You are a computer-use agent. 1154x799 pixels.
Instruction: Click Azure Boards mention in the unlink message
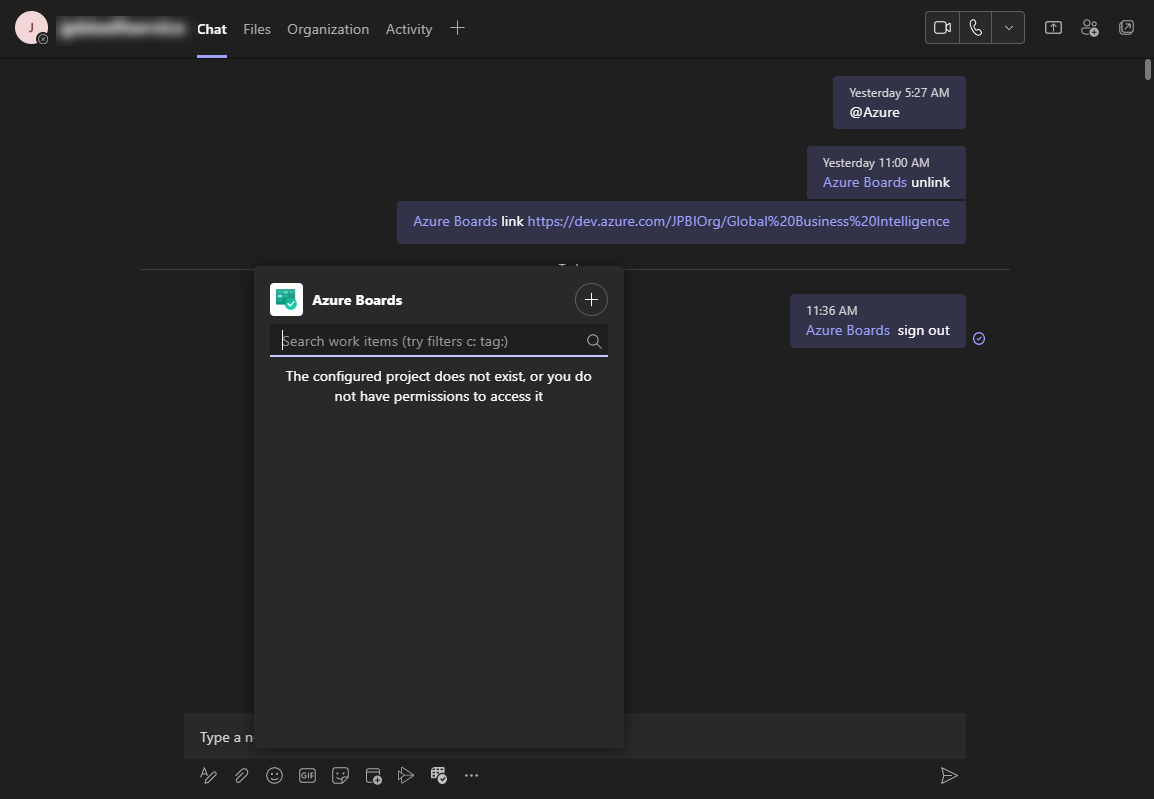point(865,182)
